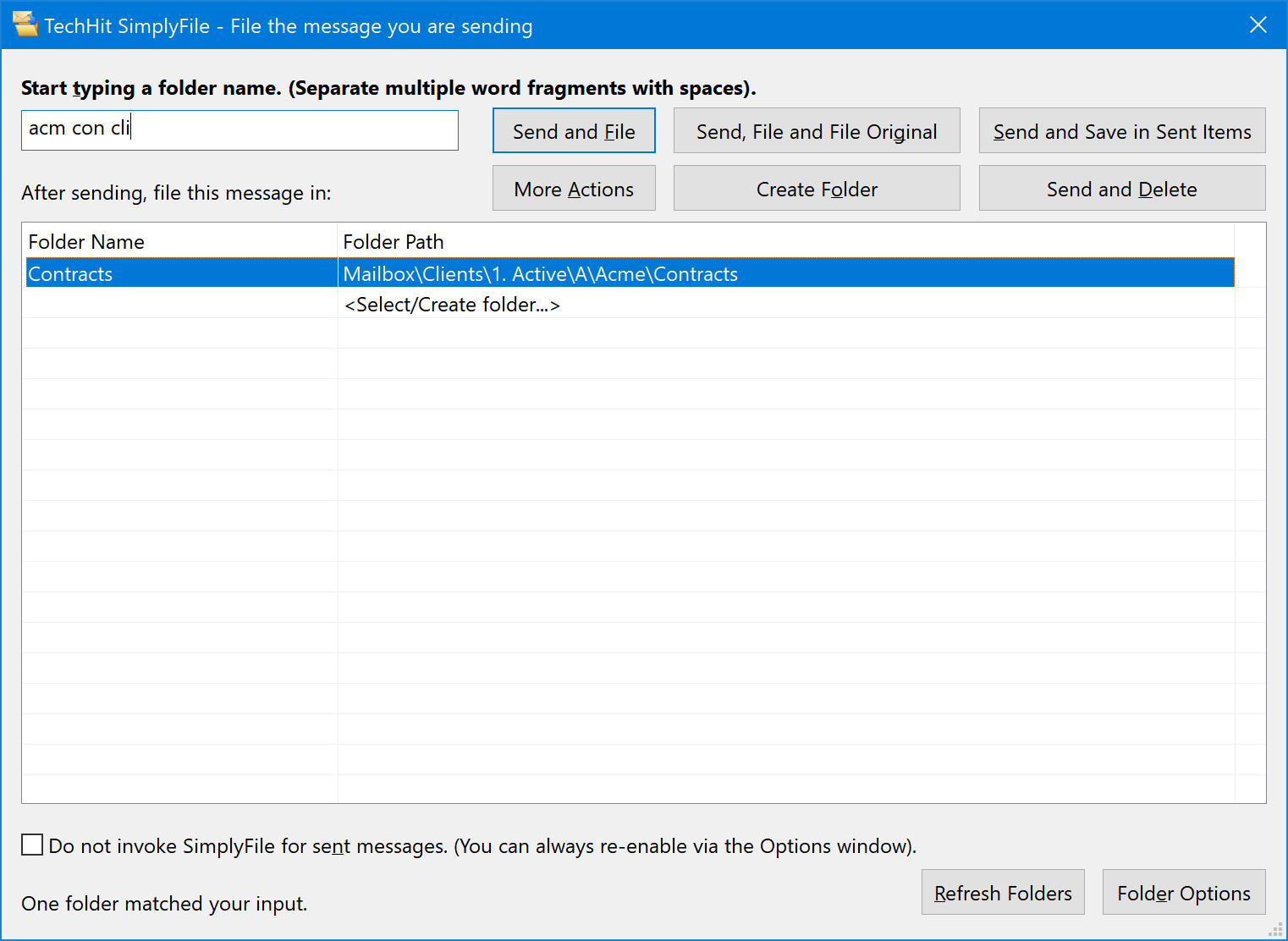Click the Folder Path column header

click(785, 241)
